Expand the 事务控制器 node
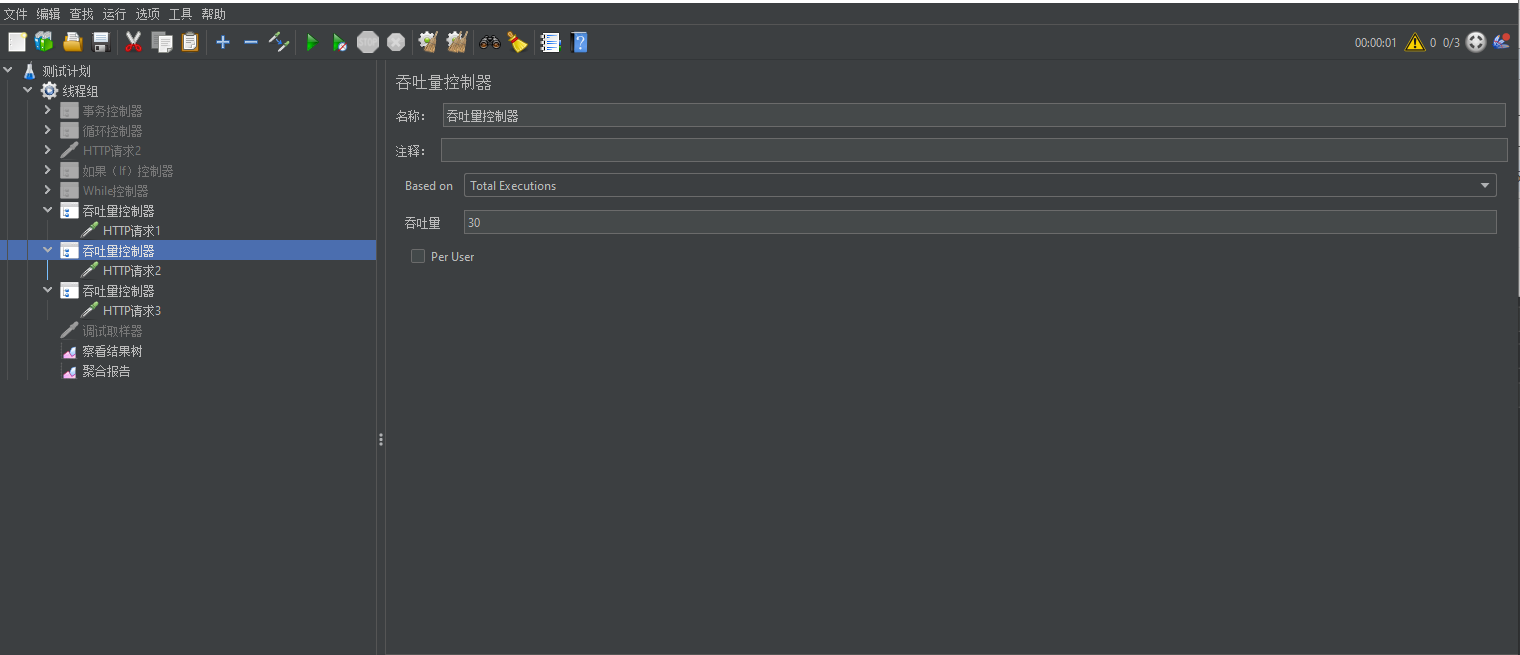 (47, 110)
